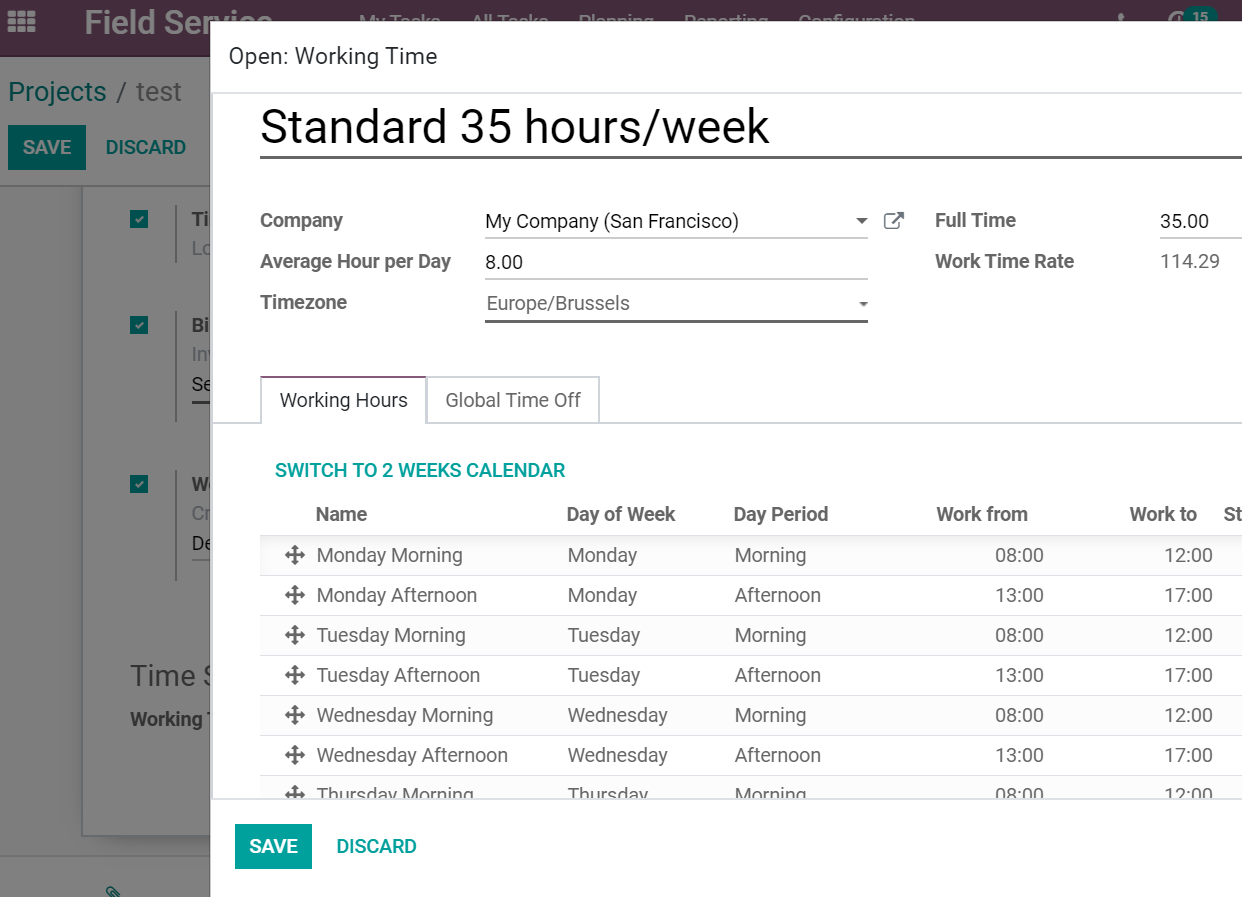Open external link for Company field
The width and height of the screenshot is (1242, 897).
(894, 221)
